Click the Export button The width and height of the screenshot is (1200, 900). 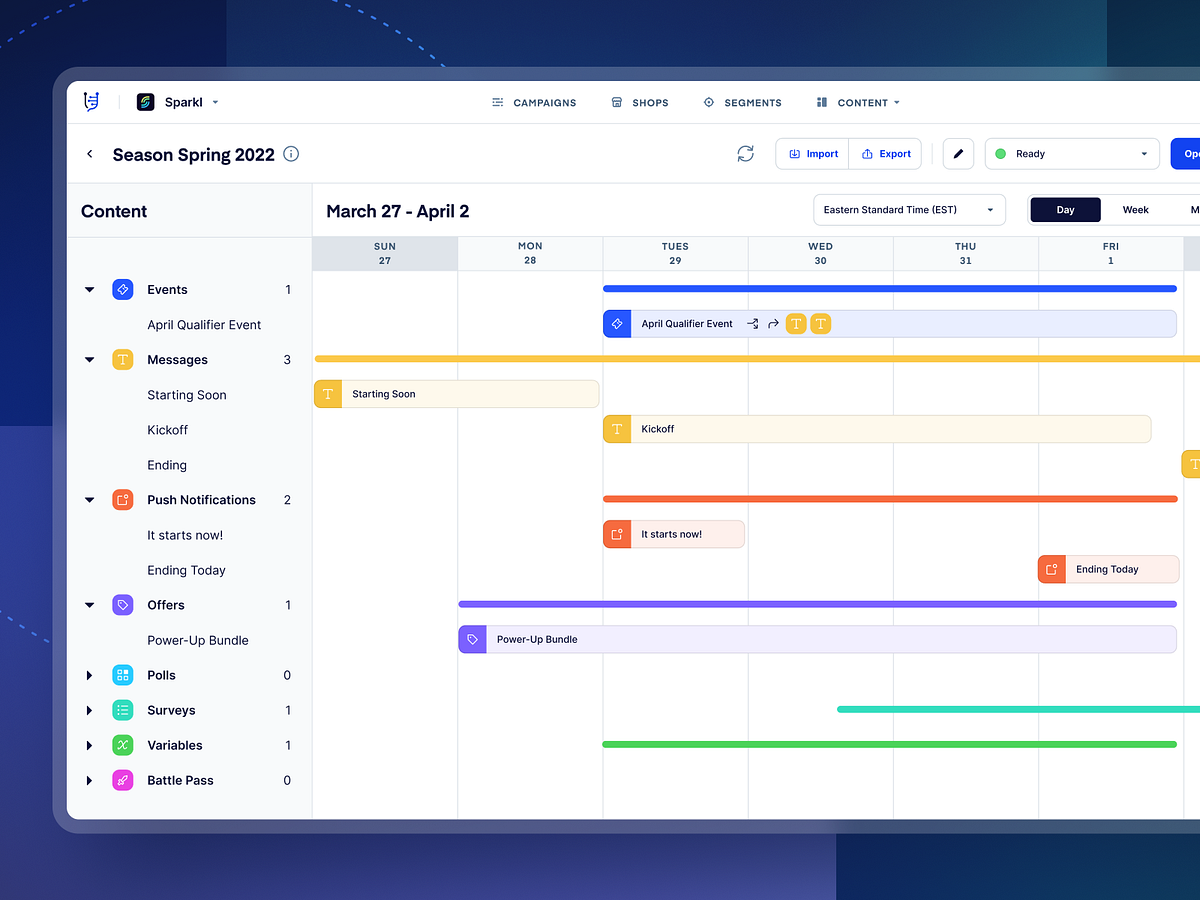(885, 153)
